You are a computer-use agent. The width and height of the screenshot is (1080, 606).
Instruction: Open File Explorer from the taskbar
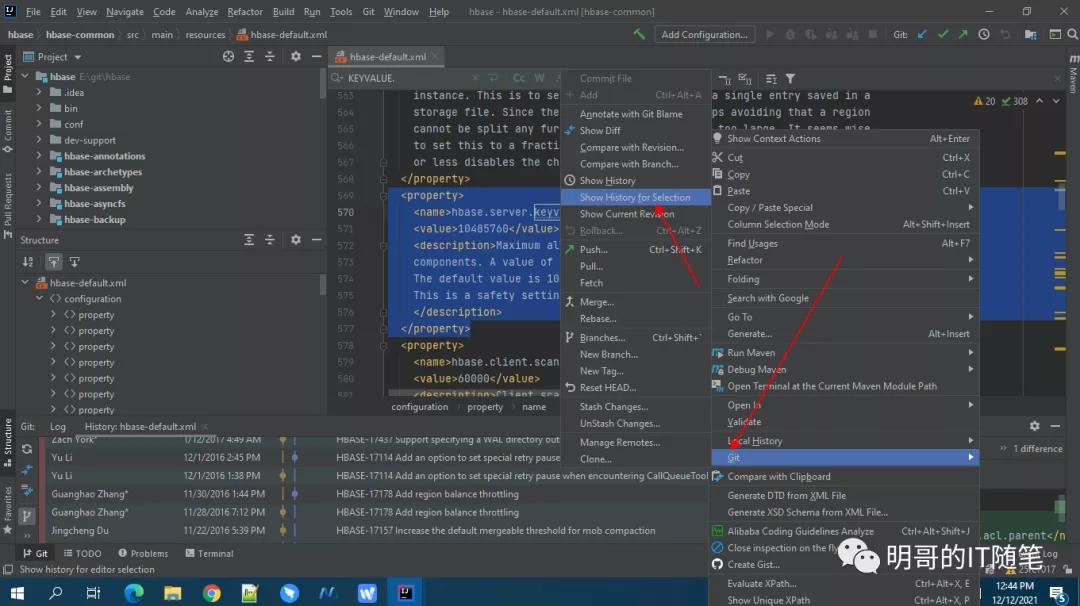point(172,592)
